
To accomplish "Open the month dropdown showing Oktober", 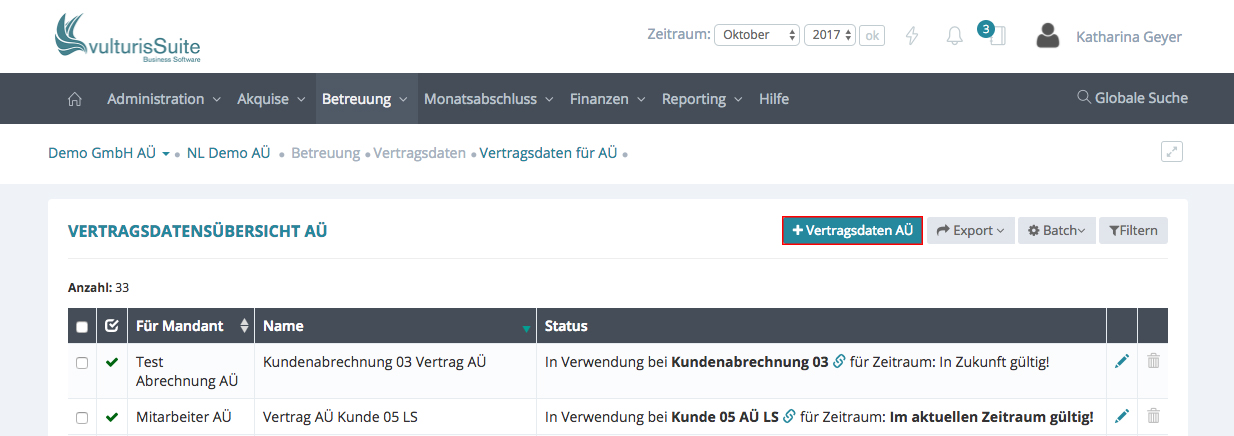I will [756, 35].
